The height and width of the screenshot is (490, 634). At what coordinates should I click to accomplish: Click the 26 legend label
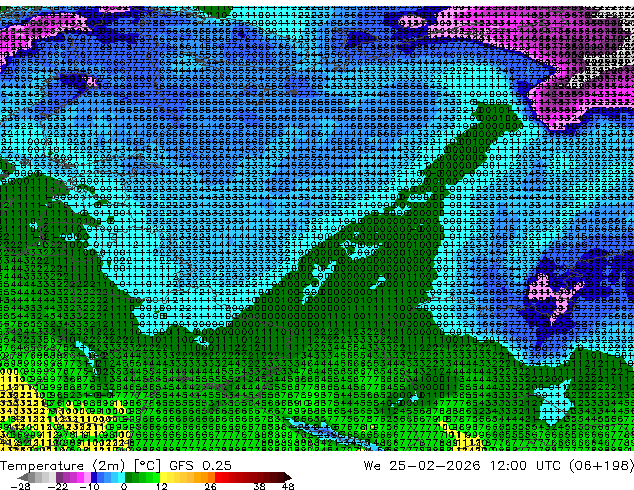tap(210, 486)
